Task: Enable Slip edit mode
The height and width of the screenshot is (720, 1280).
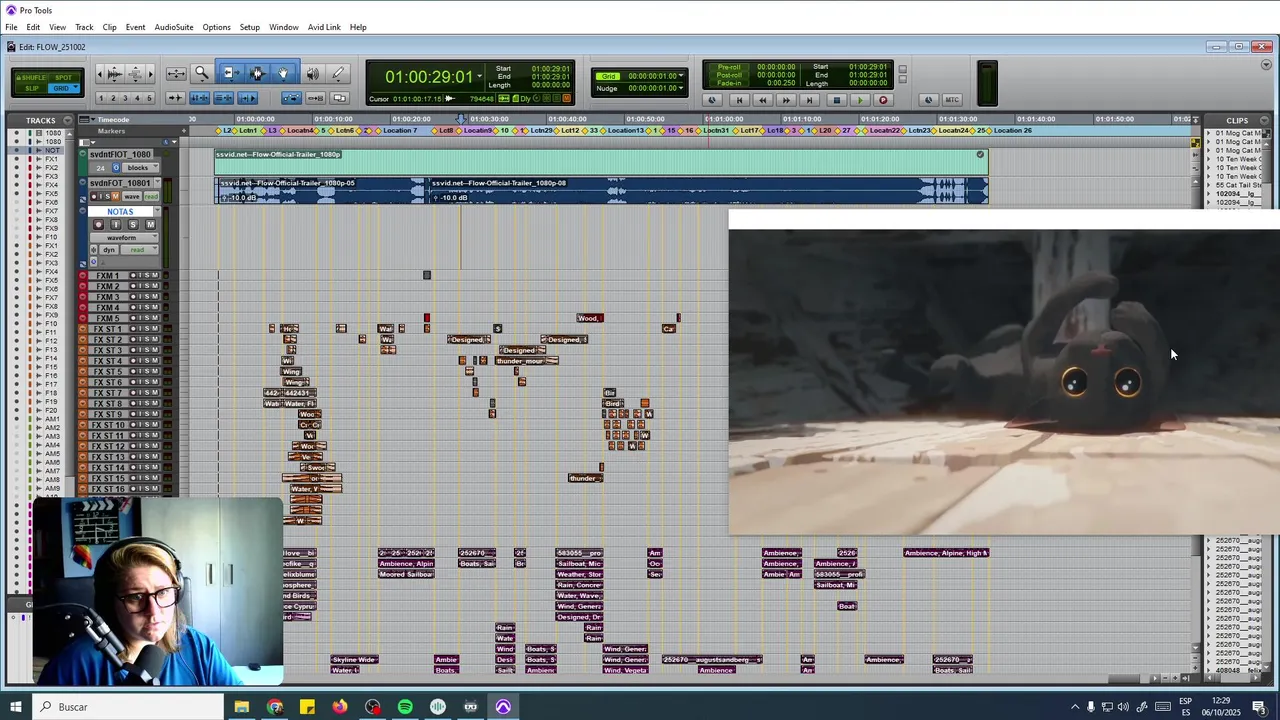Action: [32, 88]
